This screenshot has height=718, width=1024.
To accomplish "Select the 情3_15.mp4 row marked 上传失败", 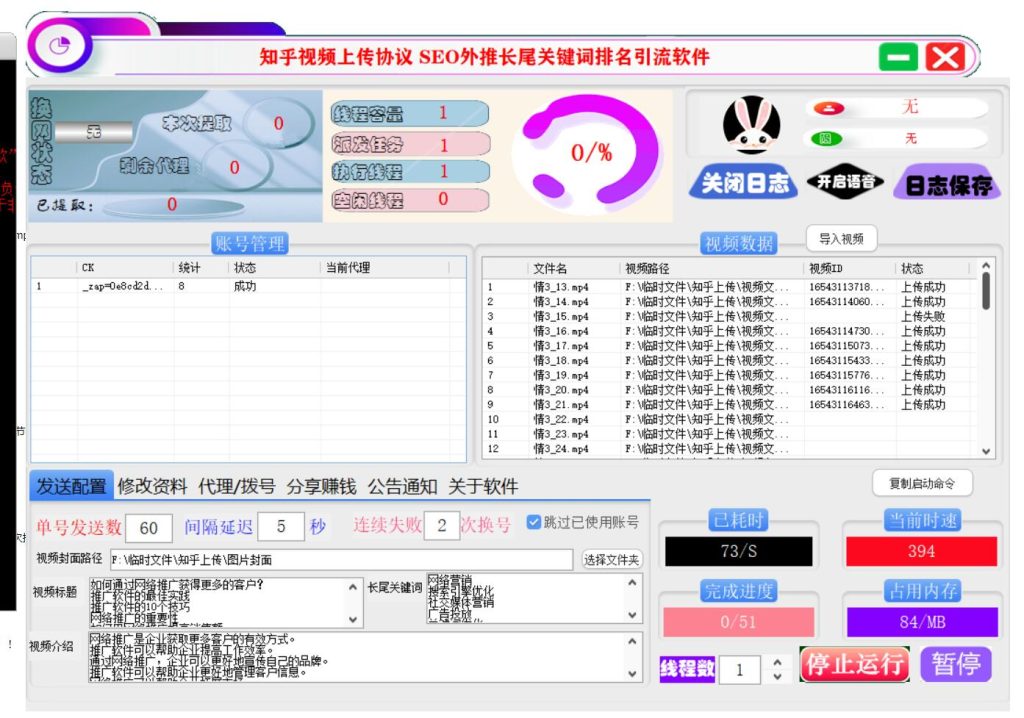I will pyautogui.click(x=600, y=315).
